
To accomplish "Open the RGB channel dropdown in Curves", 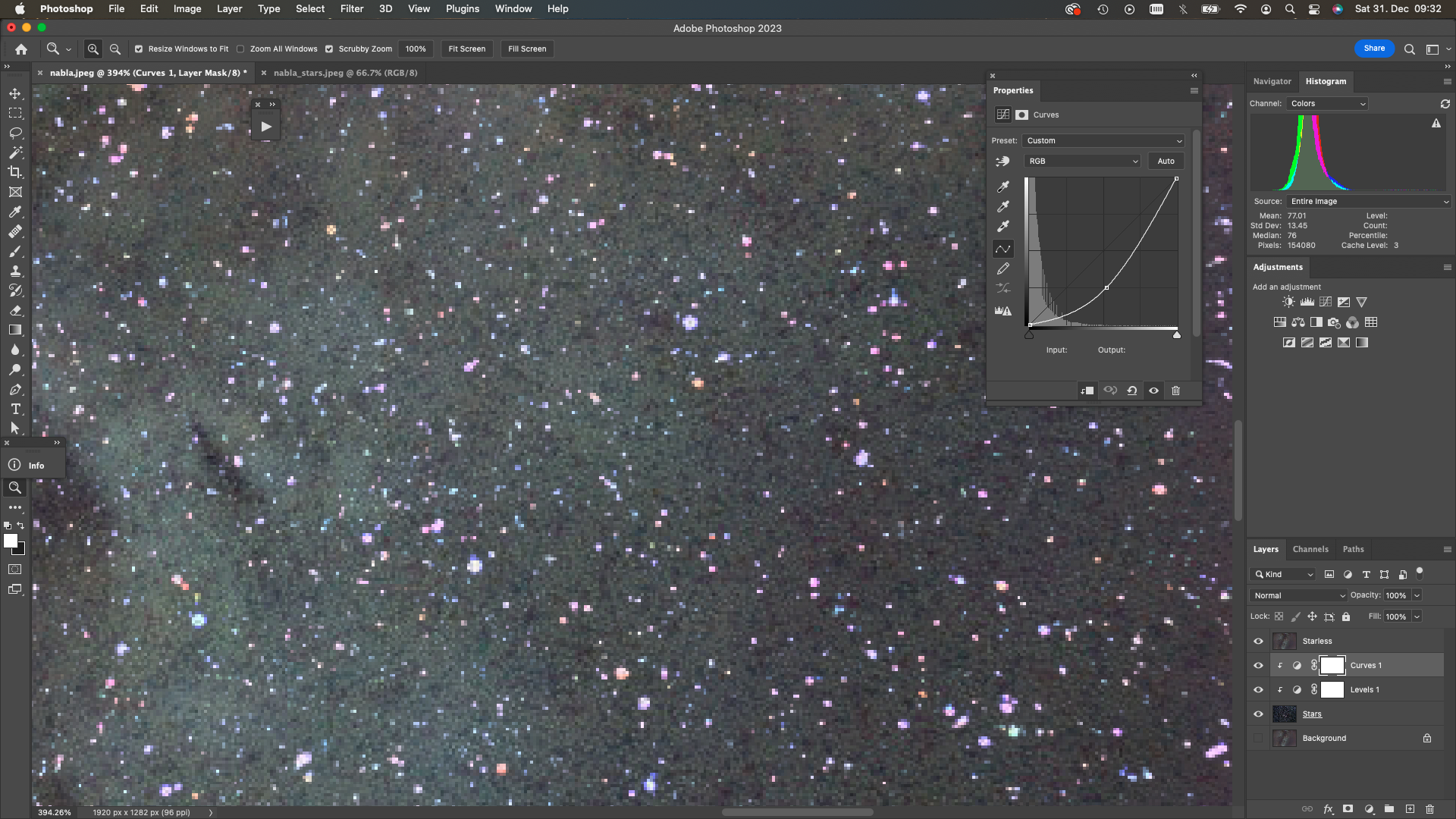I will click(x=1082, y=162).
